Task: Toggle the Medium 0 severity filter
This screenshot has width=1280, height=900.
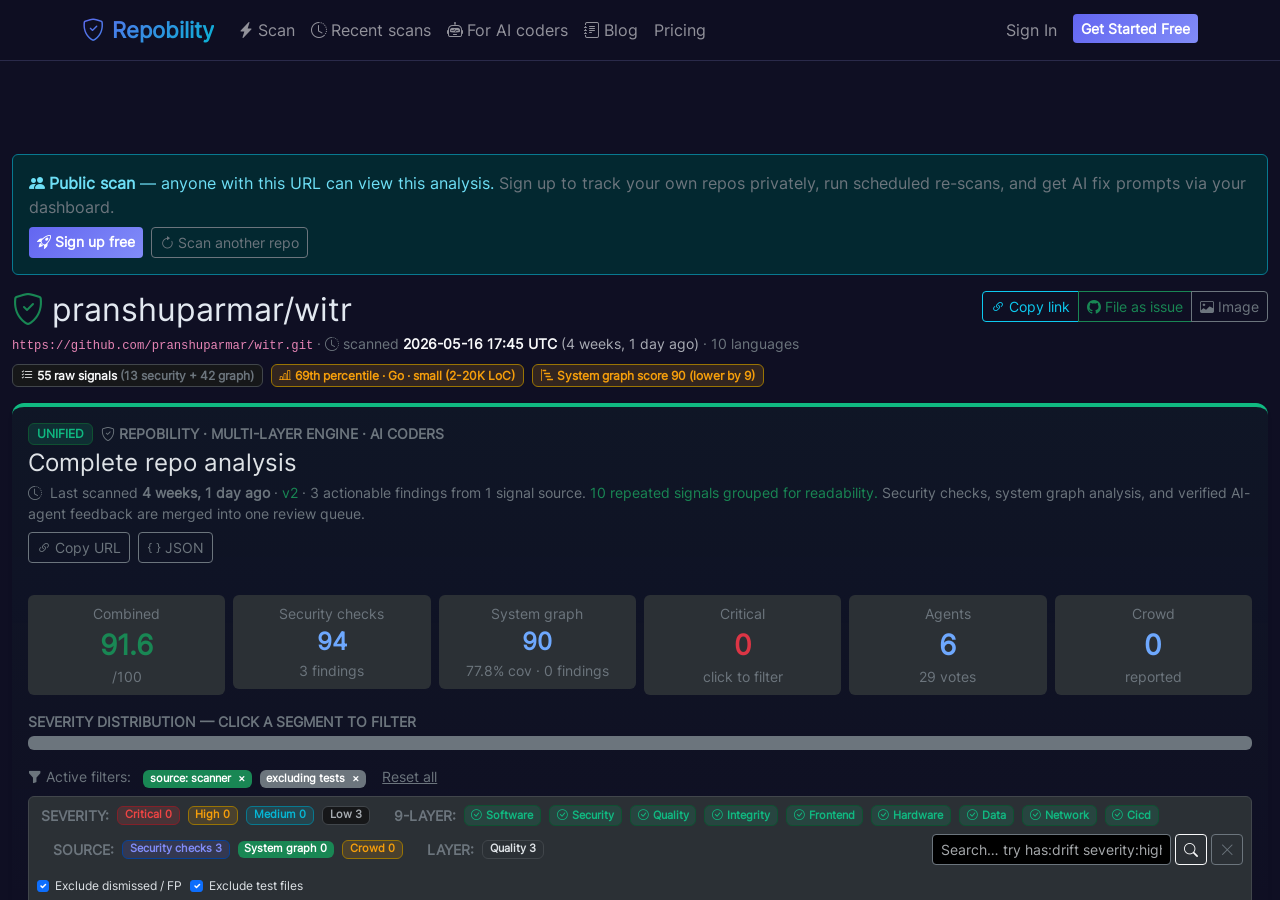Action: coord(280,815)
